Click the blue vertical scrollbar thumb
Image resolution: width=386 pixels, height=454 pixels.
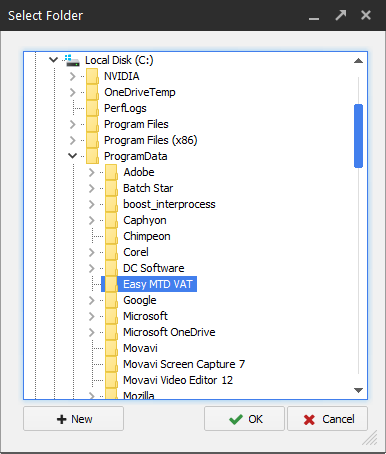coord(358,136)
